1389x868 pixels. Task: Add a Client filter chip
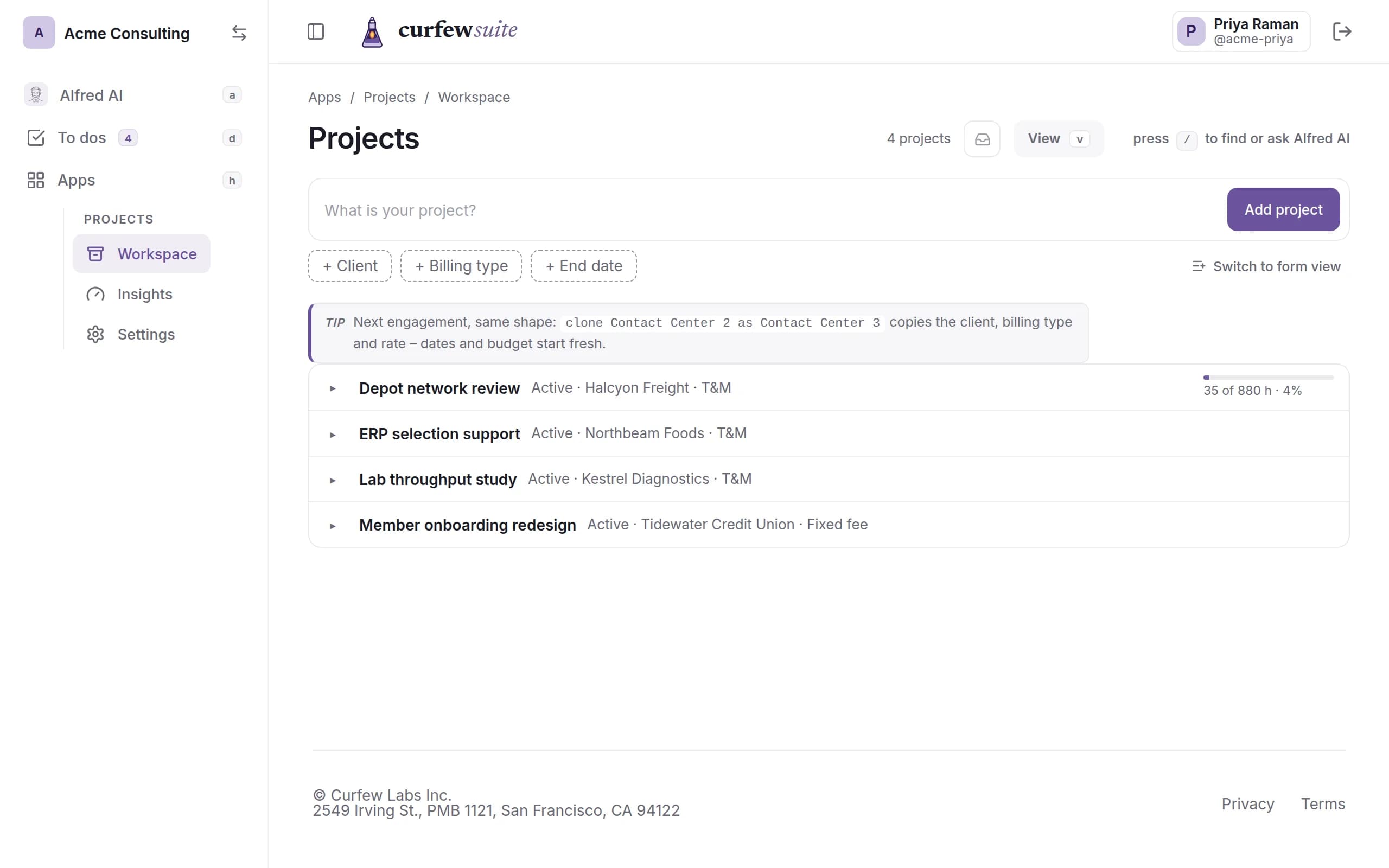(350, 266)
